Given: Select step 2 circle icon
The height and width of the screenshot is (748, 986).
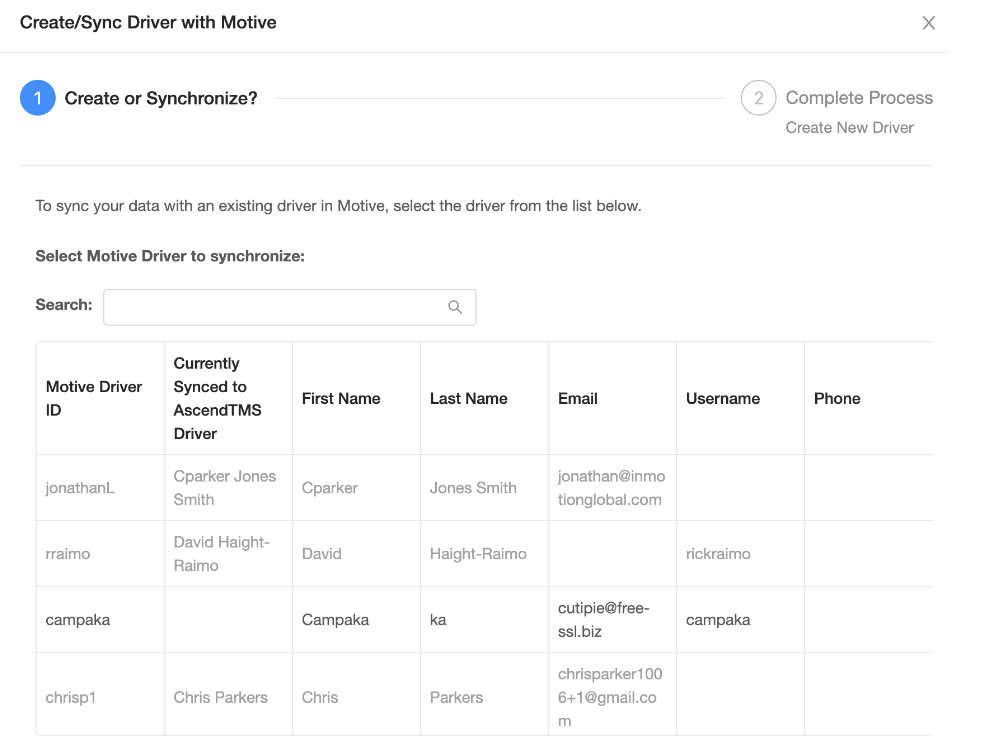Looking at the screenshot, I should tap(758, 98).
